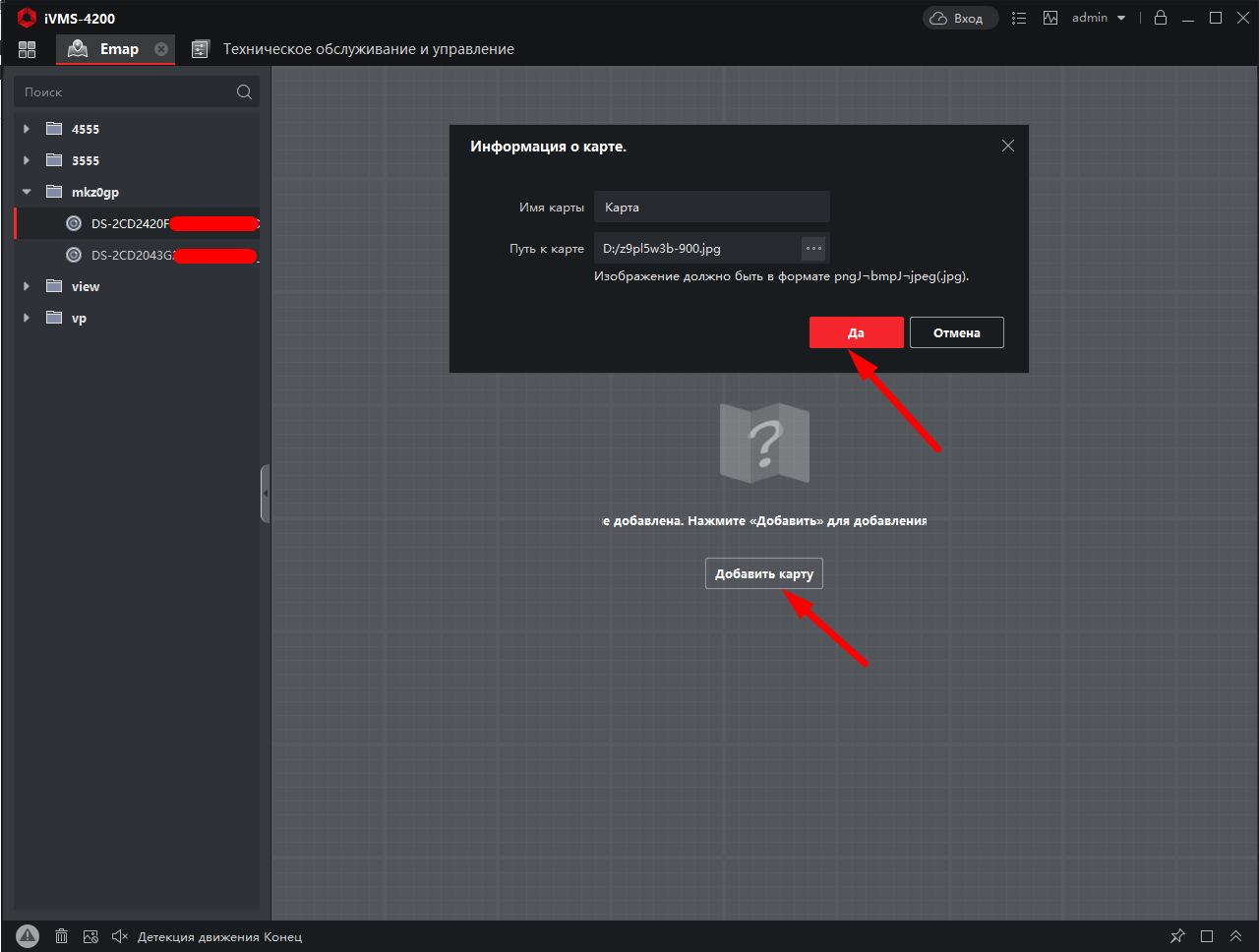Image resolution: width=1259 pixels, height=952 pixels.
Task: Collapse the mkz0gp folder
Action: click(x=27, y=192)
